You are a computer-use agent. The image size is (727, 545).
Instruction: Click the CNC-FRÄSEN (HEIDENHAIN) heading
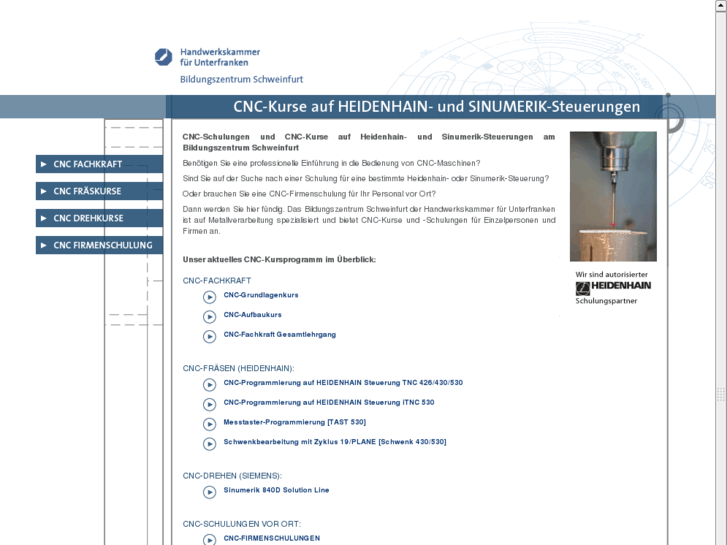238,368
